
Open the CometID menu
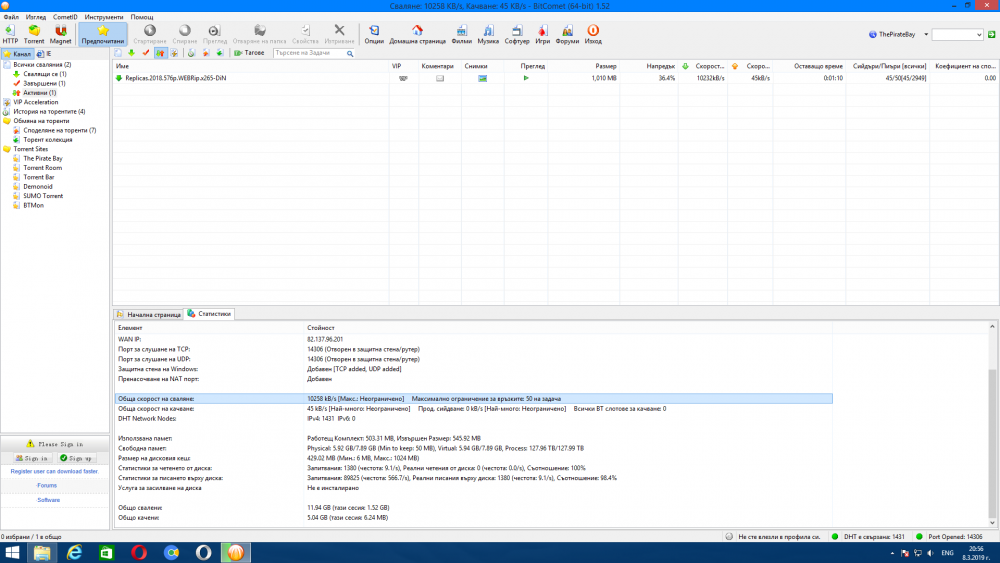click(x=65, y=17)
